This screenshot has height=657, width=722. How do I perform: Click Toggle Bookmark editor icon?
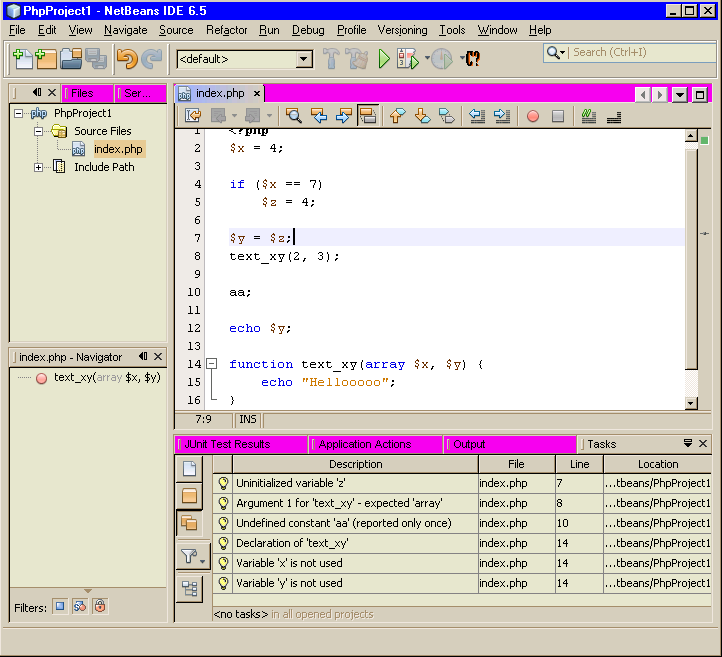(447, 116)
